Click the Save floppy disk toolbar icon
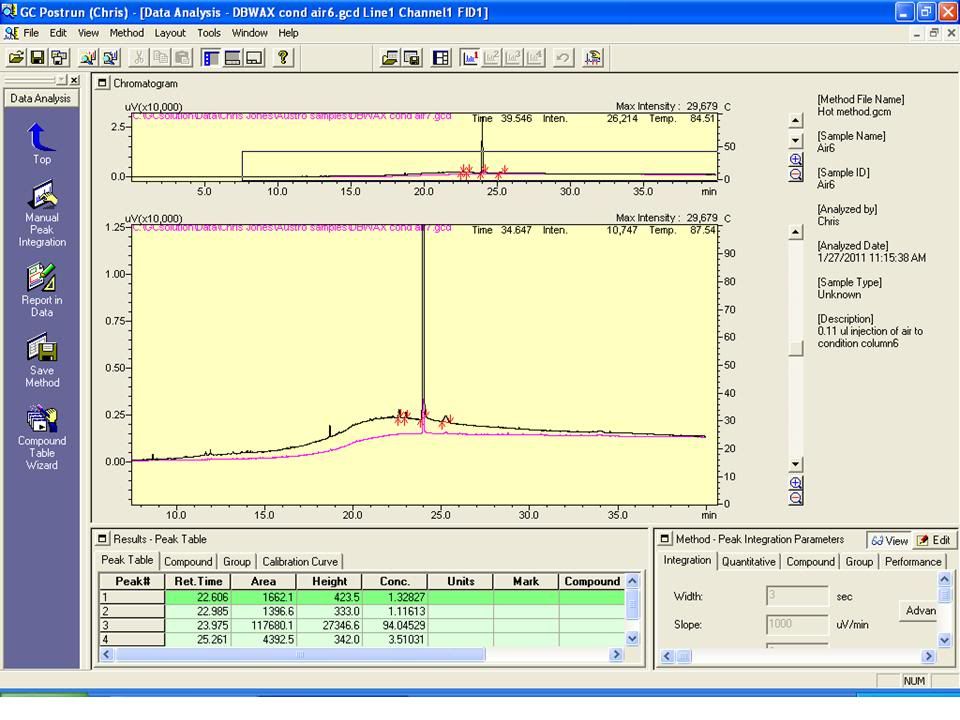 37,58
